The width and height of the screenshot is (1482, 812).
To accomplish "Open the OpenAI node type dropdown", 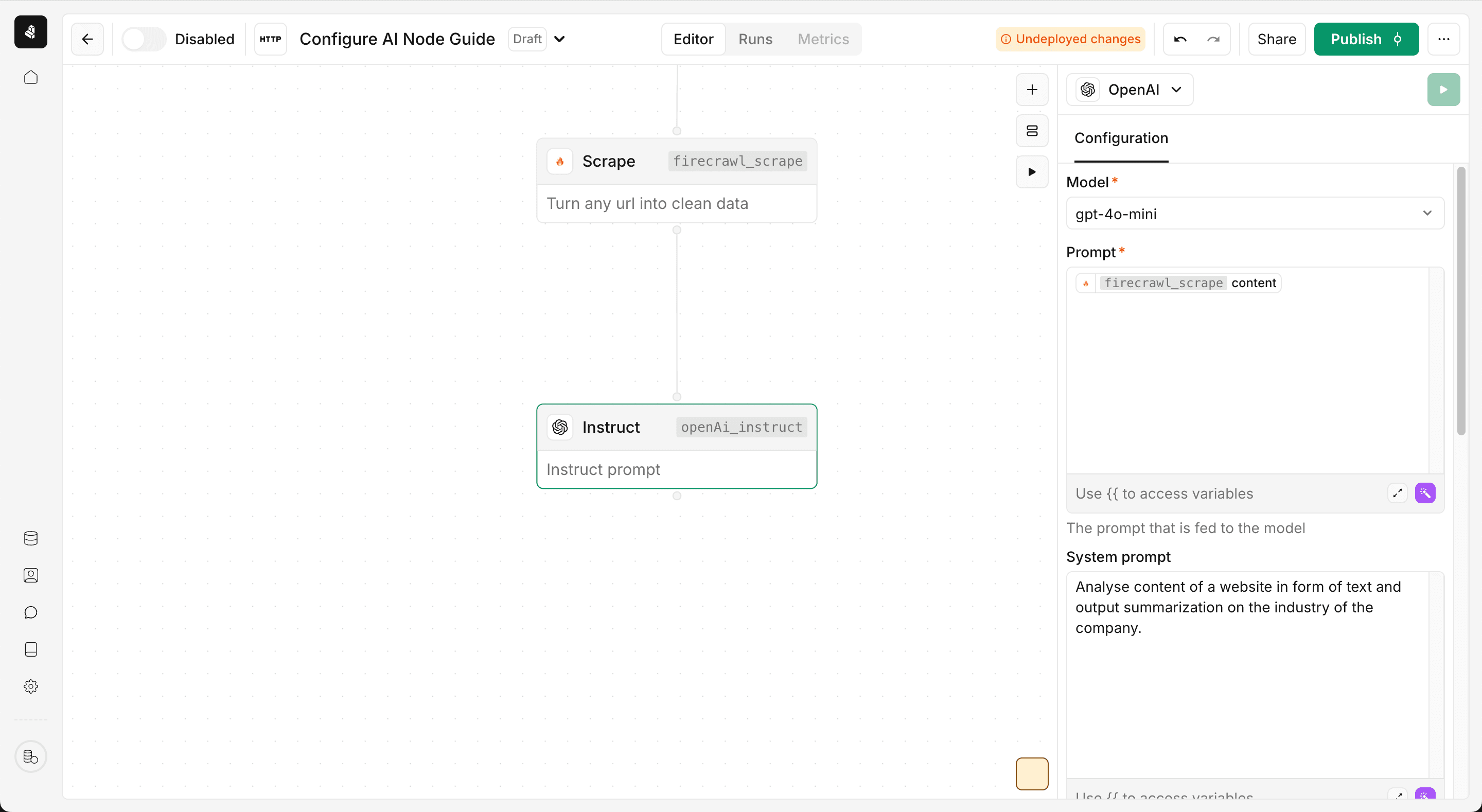I will [x=1130, y=90].
